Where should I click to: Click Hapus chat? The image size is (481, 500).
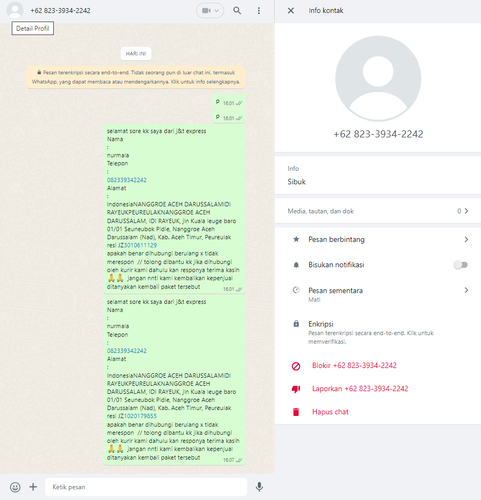pyautogui.click(x=330, y=412)
